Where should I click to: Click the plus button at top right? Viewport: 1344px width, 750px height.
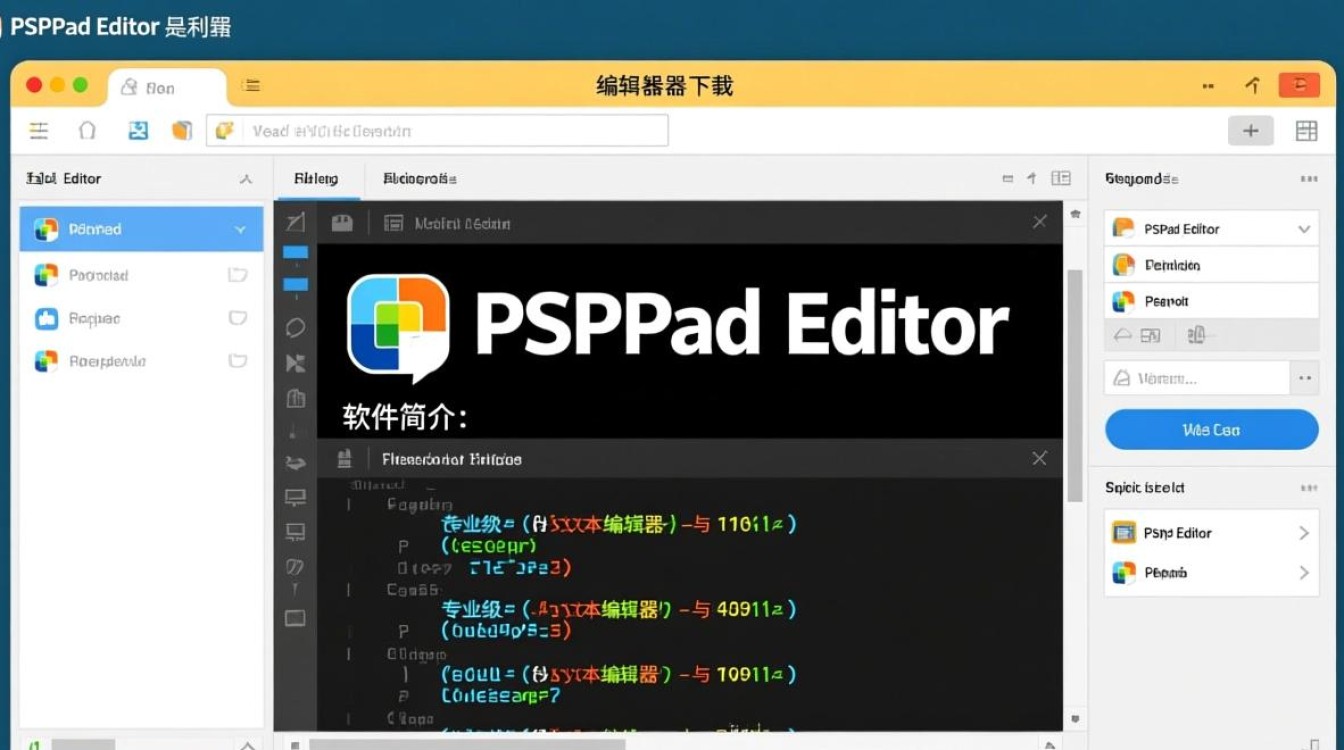tap(1251, 130)
